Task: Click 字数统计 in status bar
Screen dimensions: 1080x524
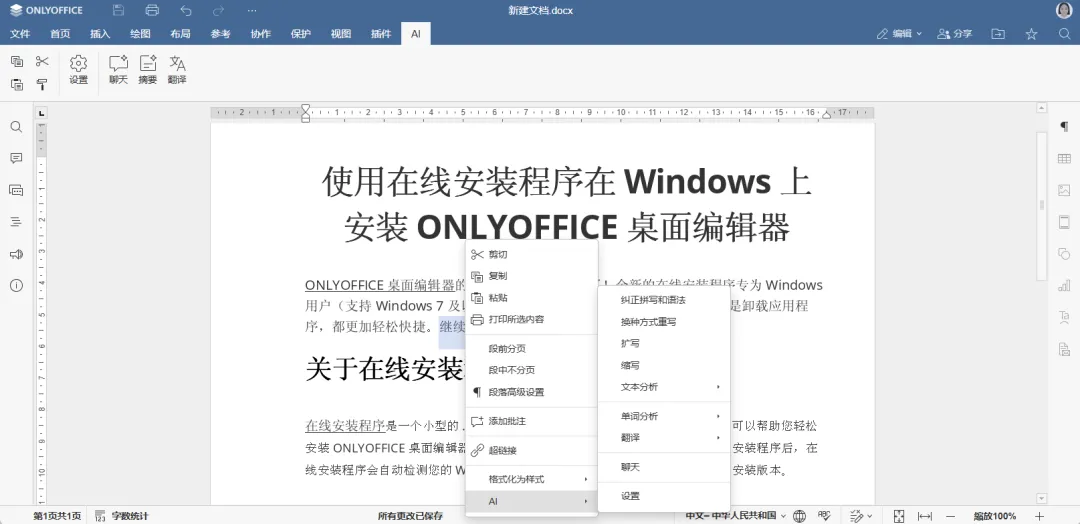Action: [122, 516]
